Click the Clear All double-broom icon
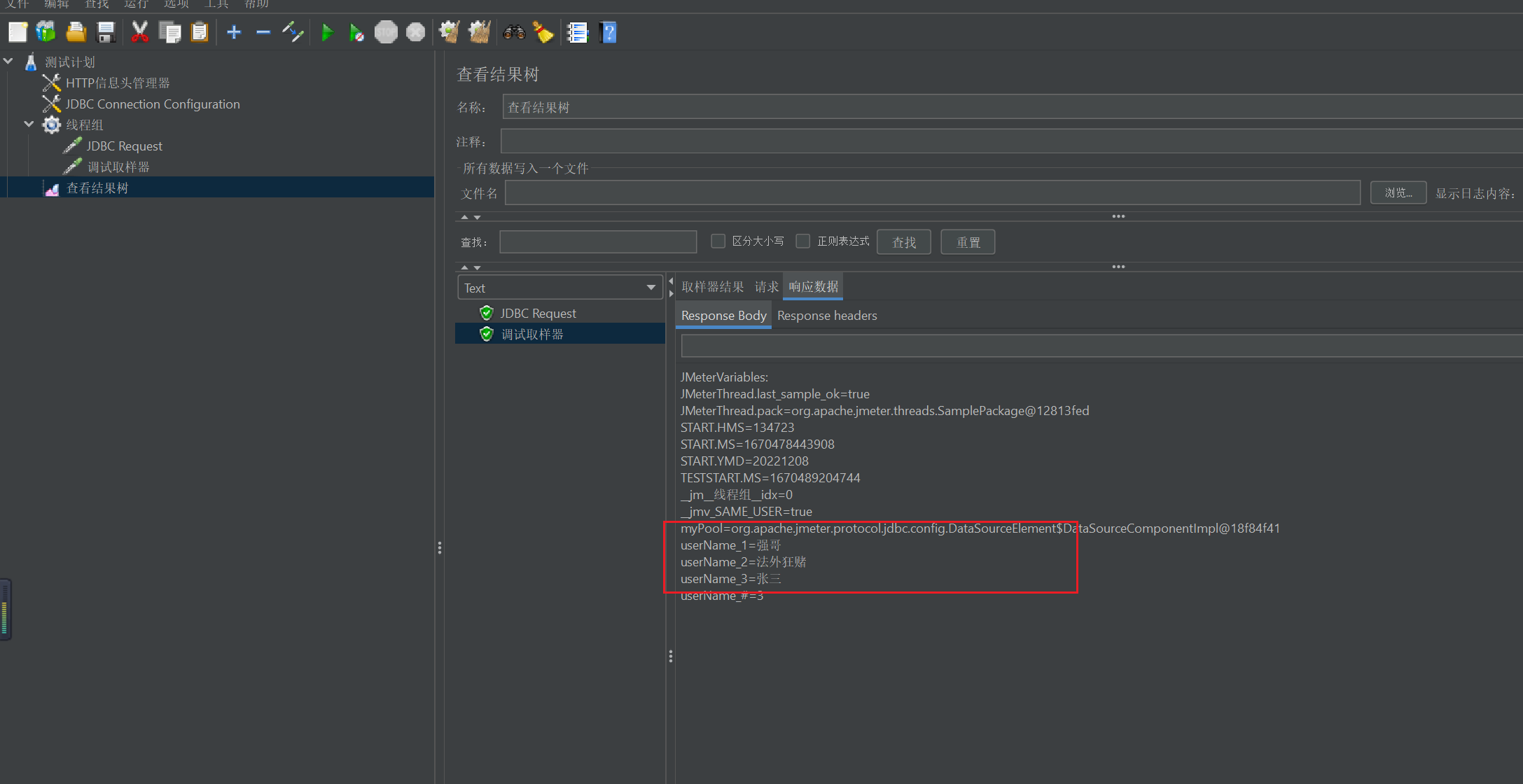This screenshot has width=1523, height=784. click(480, 32)
